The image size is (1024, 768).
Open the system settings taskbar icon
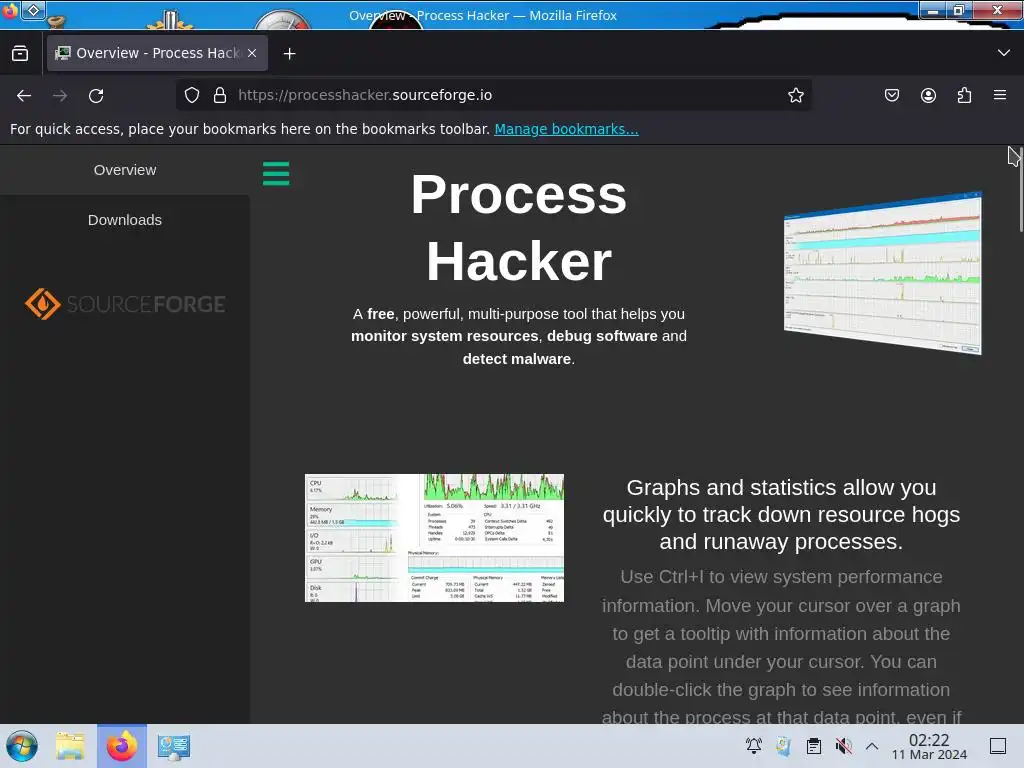174,746
